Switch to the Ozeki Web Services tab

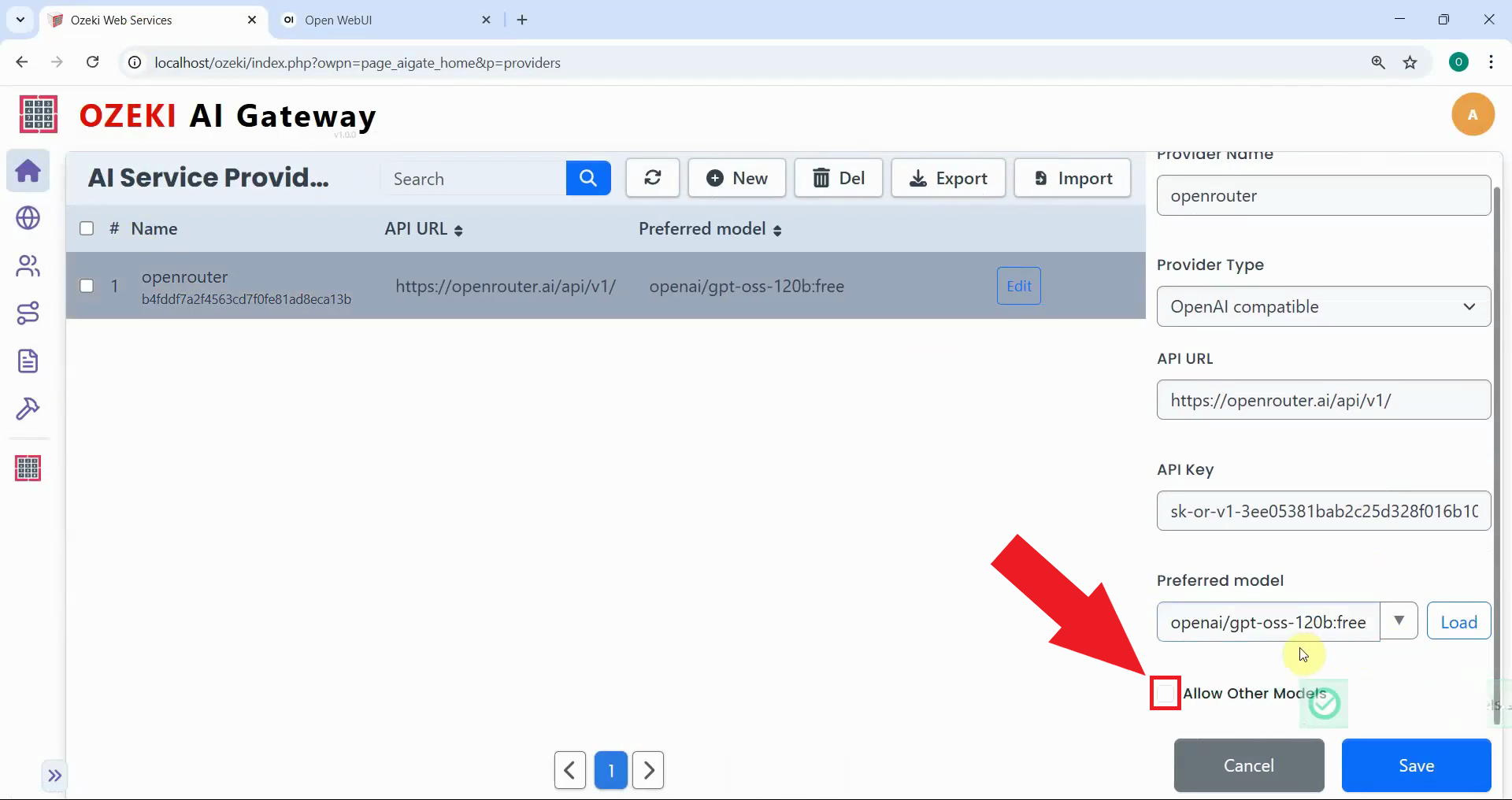tap(142, 20)
